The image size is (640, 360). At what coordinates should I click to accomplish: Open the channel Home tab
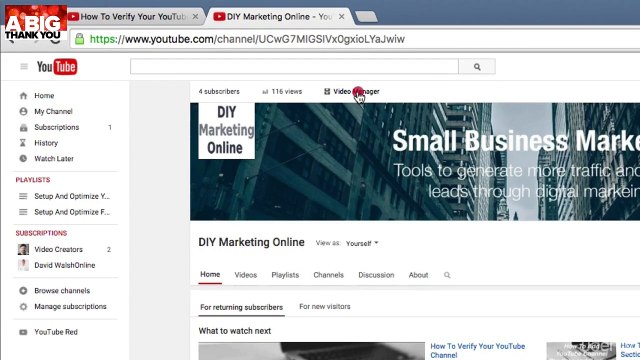point(210,275)
